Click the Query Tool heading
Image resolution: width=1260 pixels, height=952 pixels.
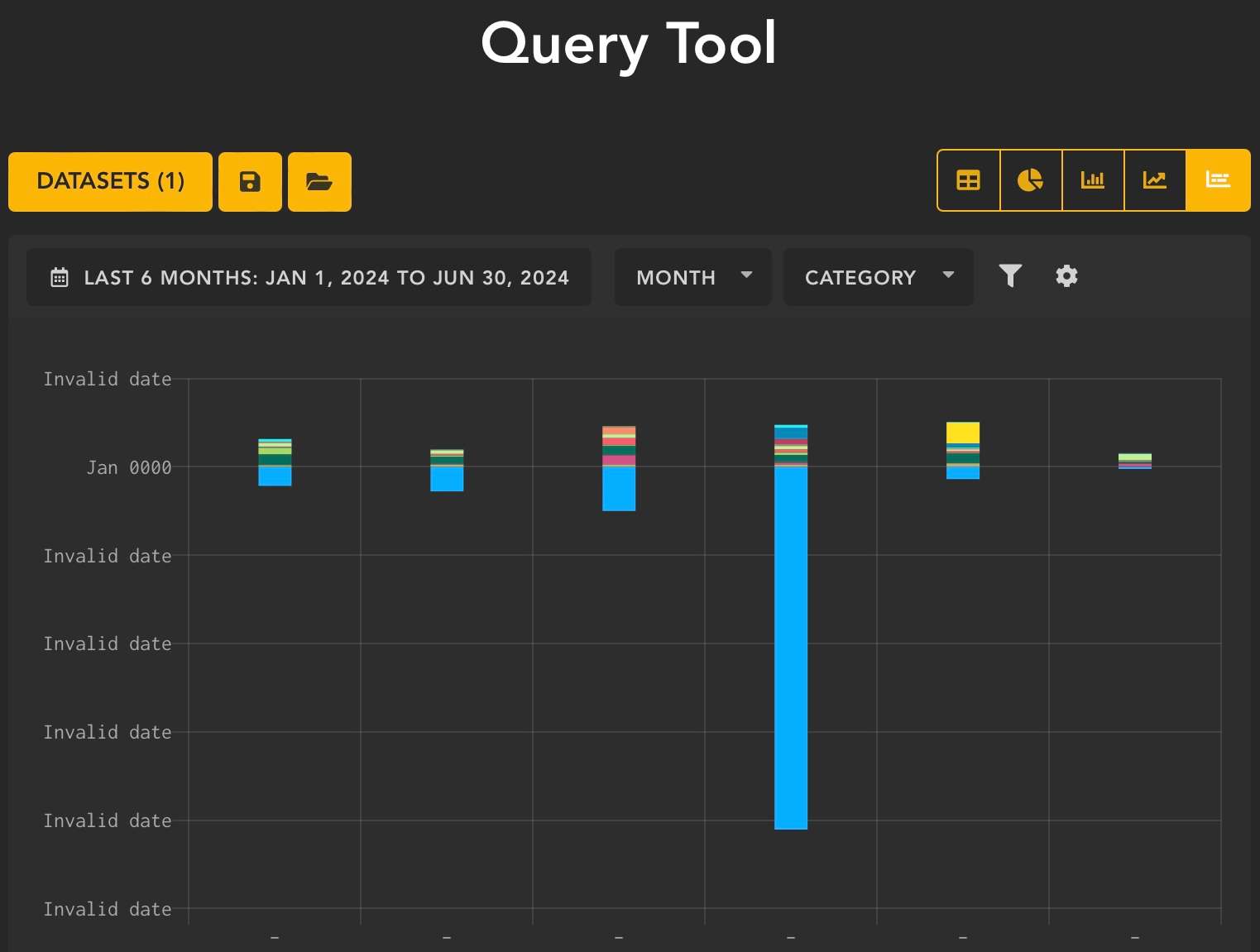pyautogui.click(x=629, y=44)
